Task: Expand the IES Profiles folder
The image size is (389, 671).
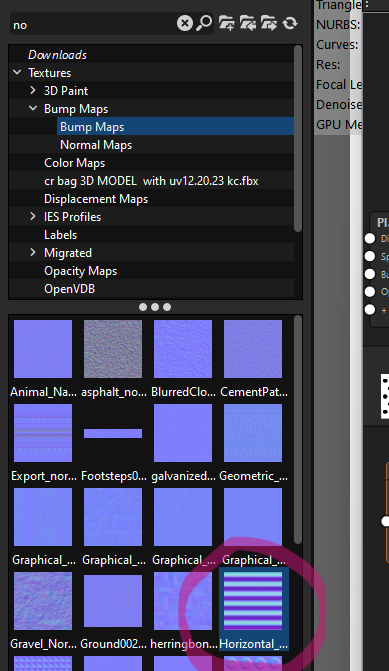Action: (x=33, y=216)
